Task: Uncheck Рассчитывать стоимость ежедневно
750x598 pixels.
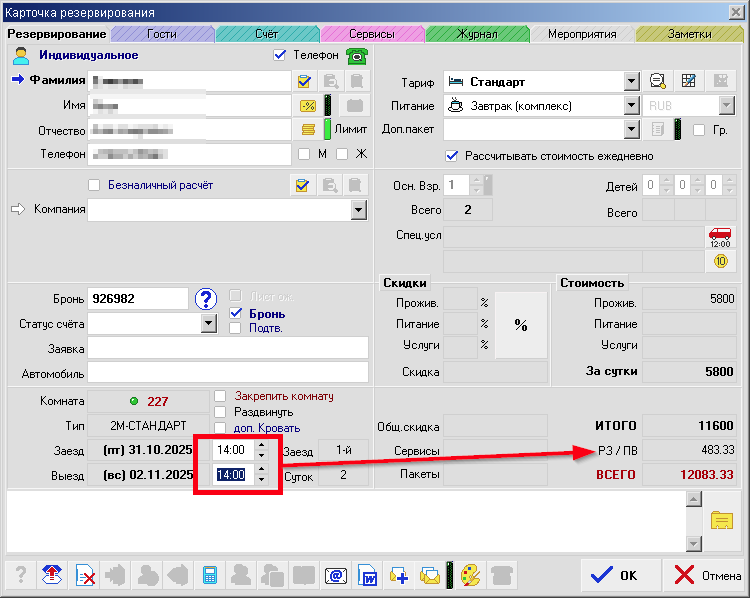Action: coord(452,155)
